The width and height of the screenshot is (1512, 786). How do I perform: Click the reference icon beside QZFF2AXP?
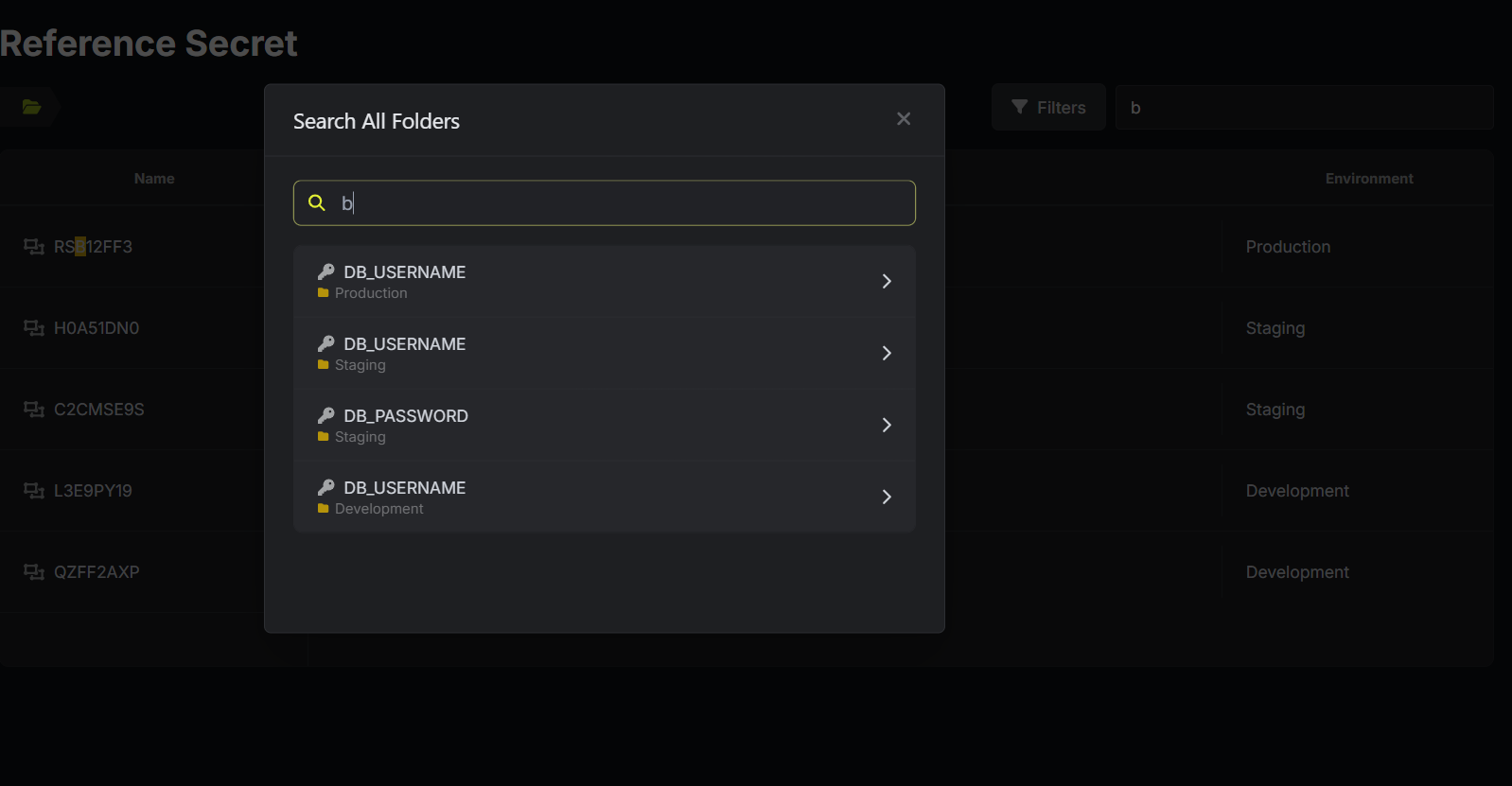pos(34,572)
